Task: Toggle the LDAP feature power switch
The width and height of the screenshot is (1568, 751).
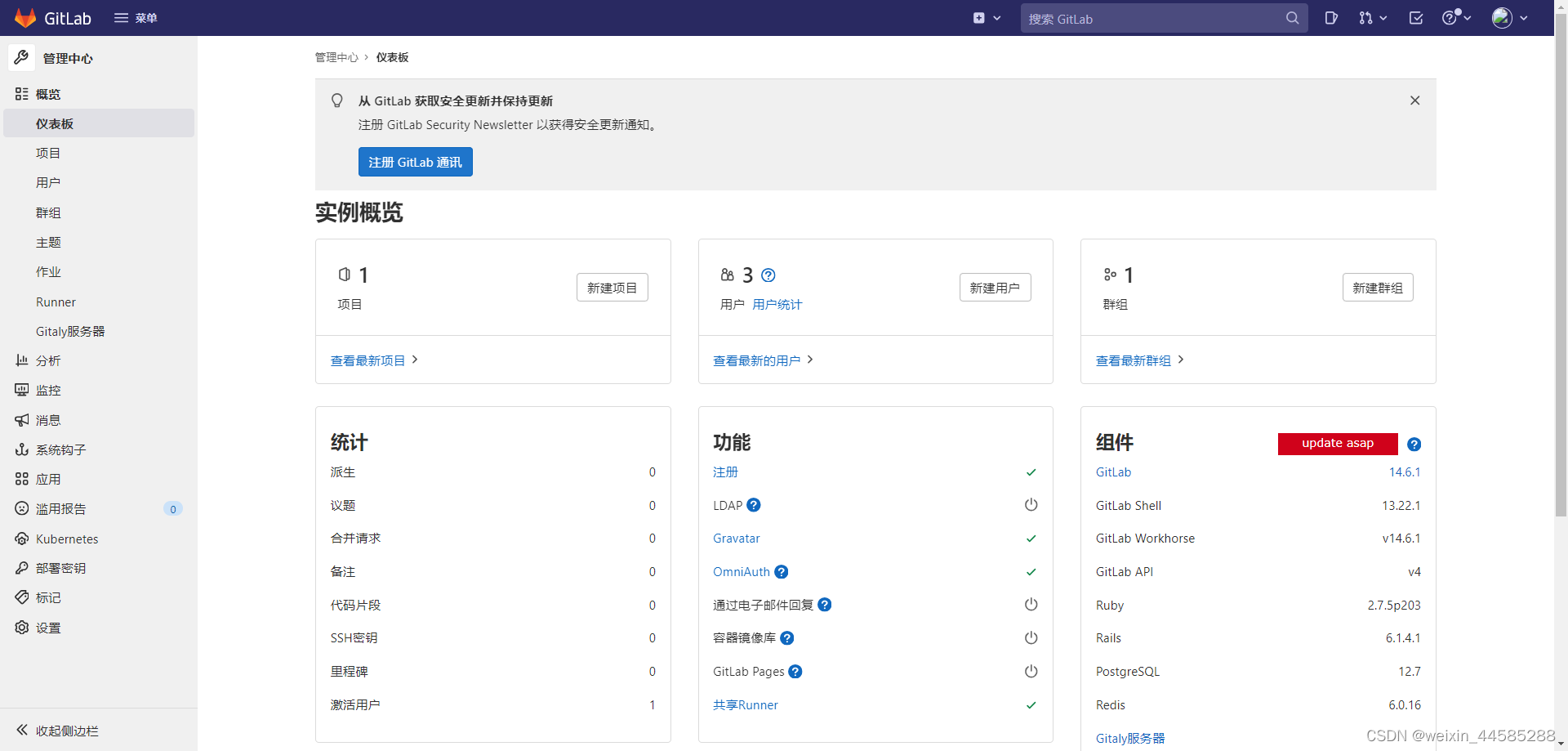Action: (x=1031, y=505)
